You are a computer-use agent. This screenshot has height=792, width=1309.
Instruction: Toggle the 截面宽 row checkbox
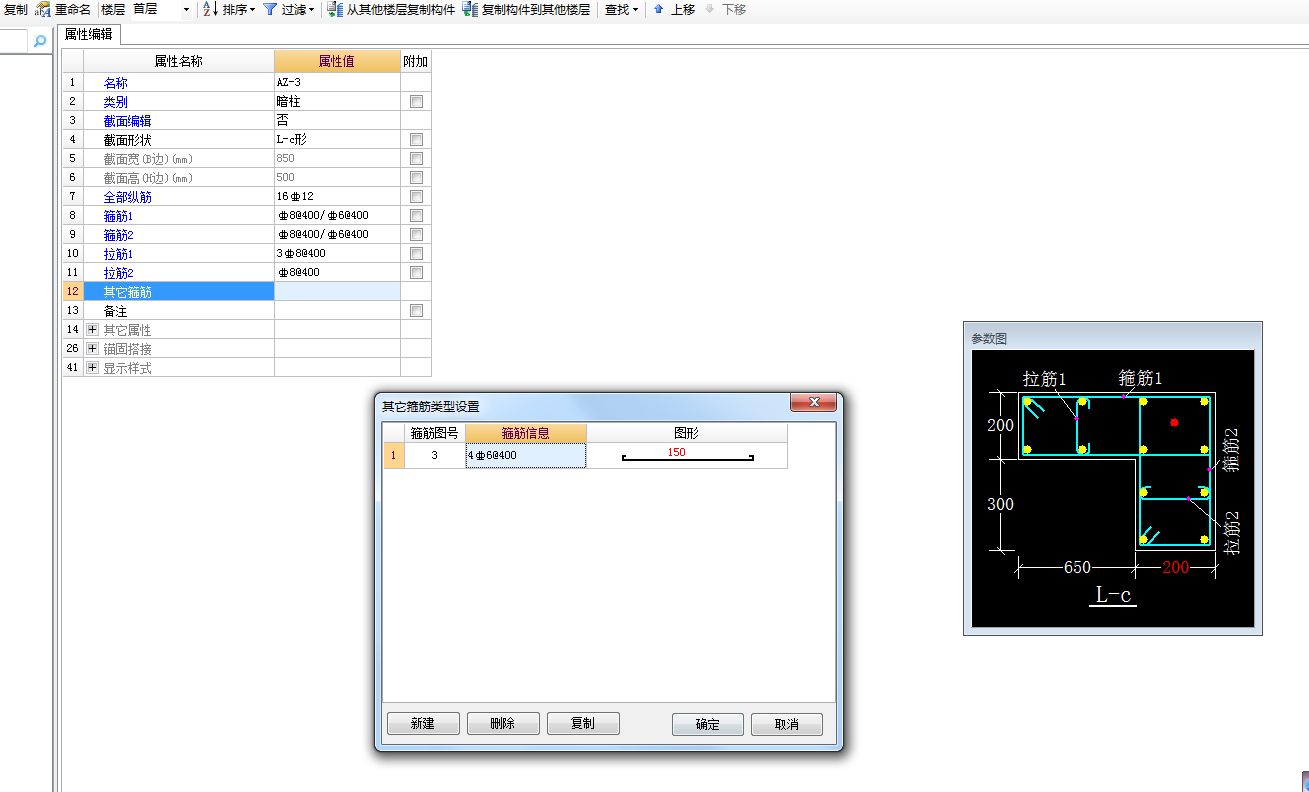tap(416, 159)
